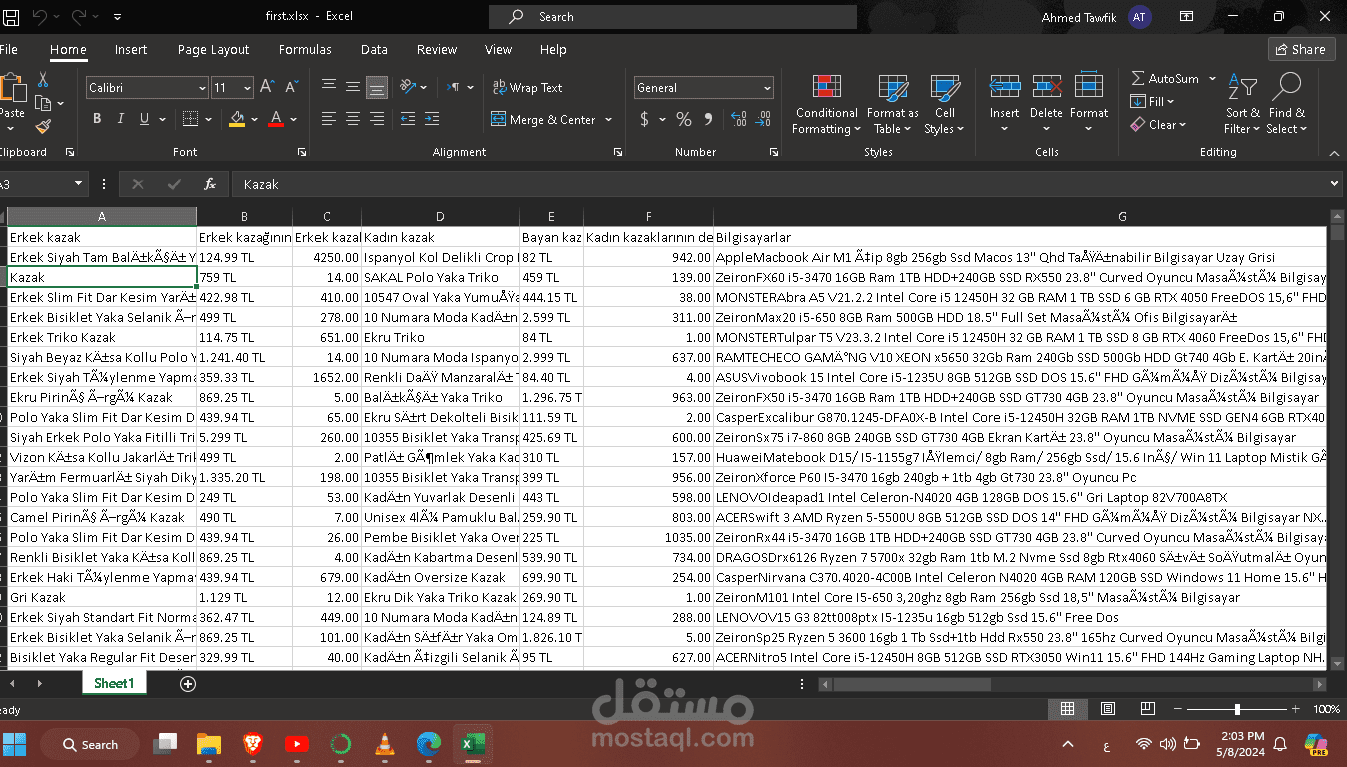Click the Insert cells icon
This screenshot has width=1347, height=767.
1005,87
